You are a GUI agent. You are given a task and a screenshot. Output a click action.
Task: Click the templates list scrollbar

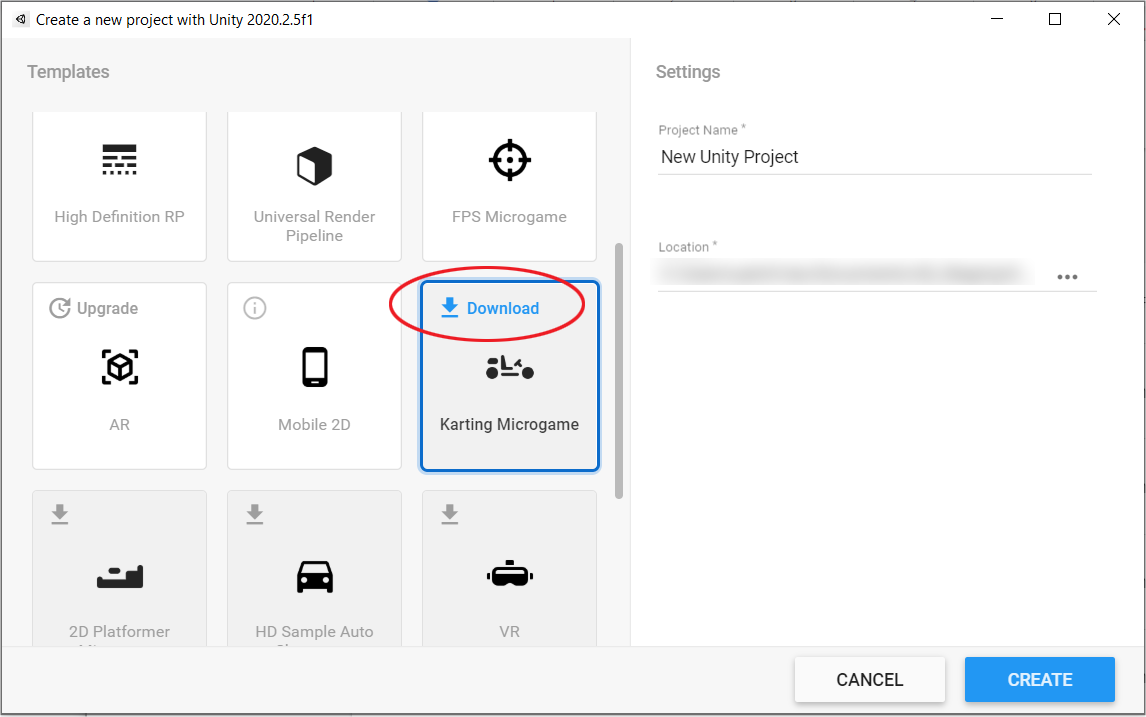(619, 371)
